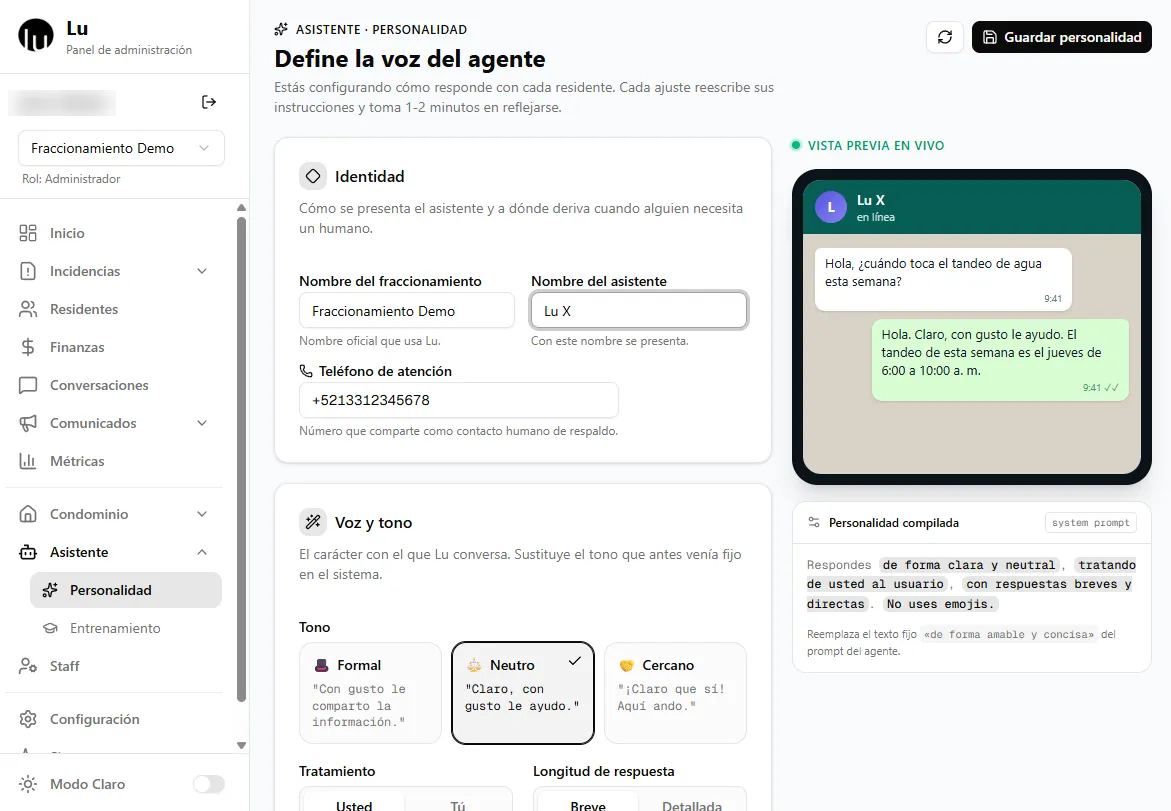Select the Cercano tone card
The height and width of the screenshot is (811, 1171).
point(675,693)
